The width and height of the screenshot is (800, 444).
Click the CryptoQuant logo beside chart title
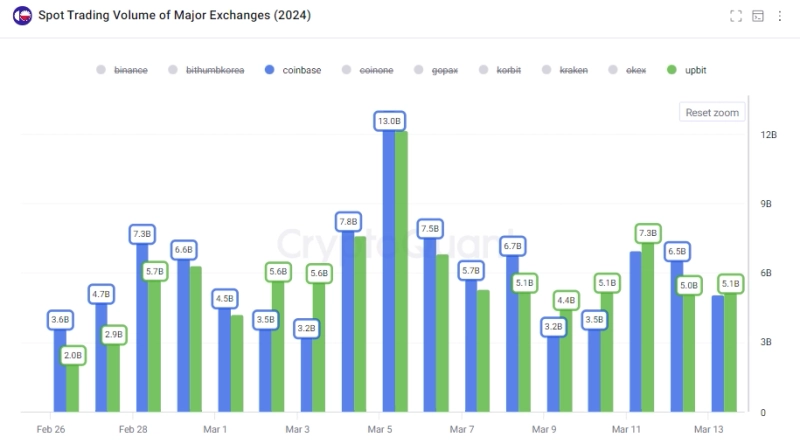point(21,16)
